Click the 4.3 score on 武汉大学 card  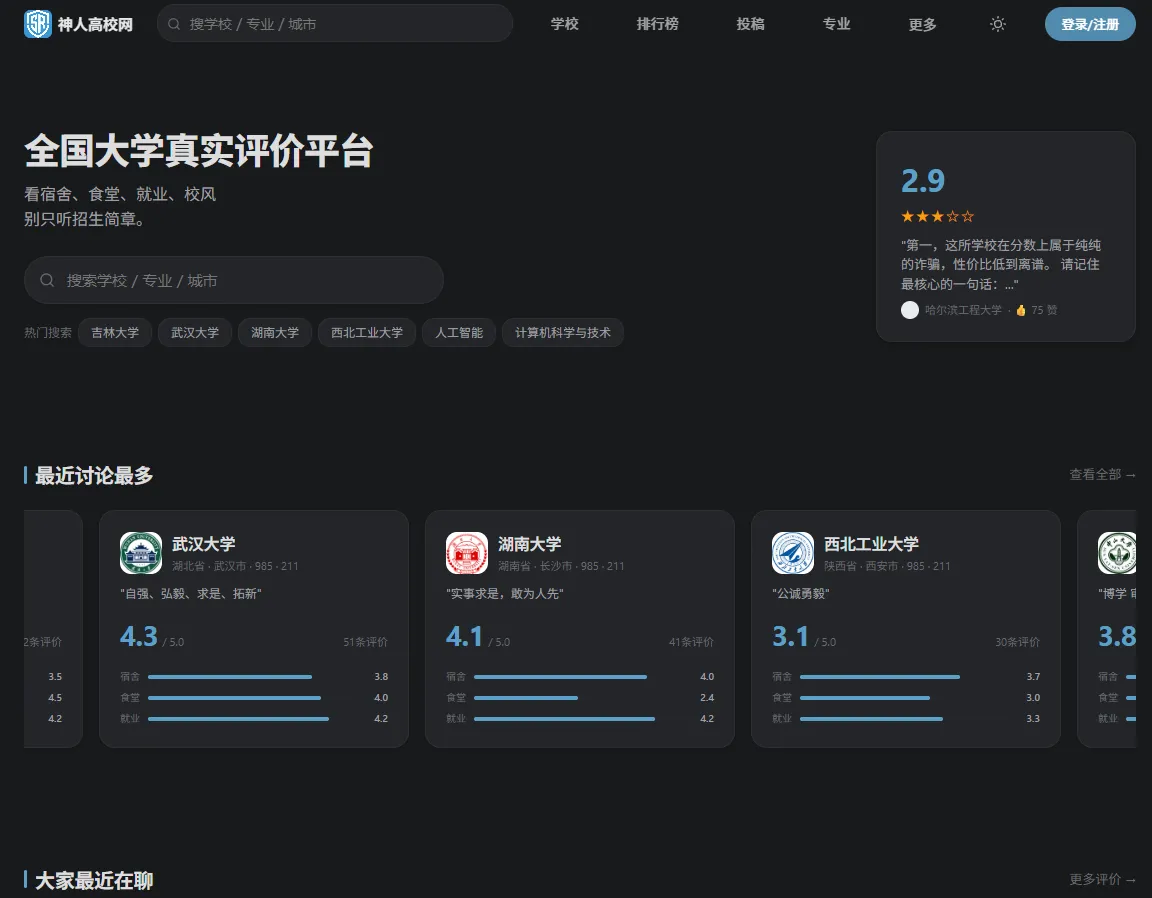click(x=139, y=636)
